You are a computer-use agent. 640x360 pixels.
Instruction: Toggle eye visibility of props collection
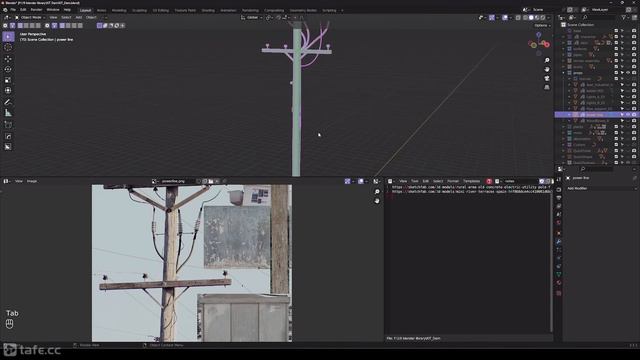(x=628, y=73)
